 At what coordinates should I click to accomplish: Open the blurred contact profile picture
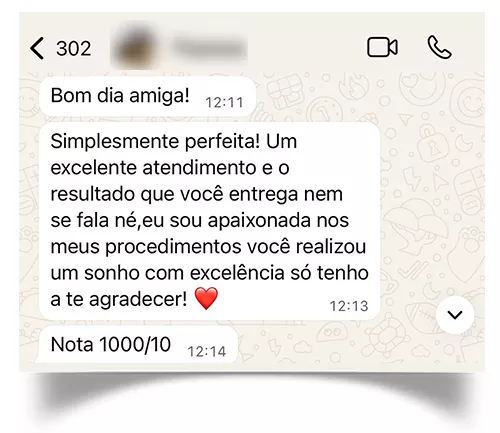(x=135, y=48)
